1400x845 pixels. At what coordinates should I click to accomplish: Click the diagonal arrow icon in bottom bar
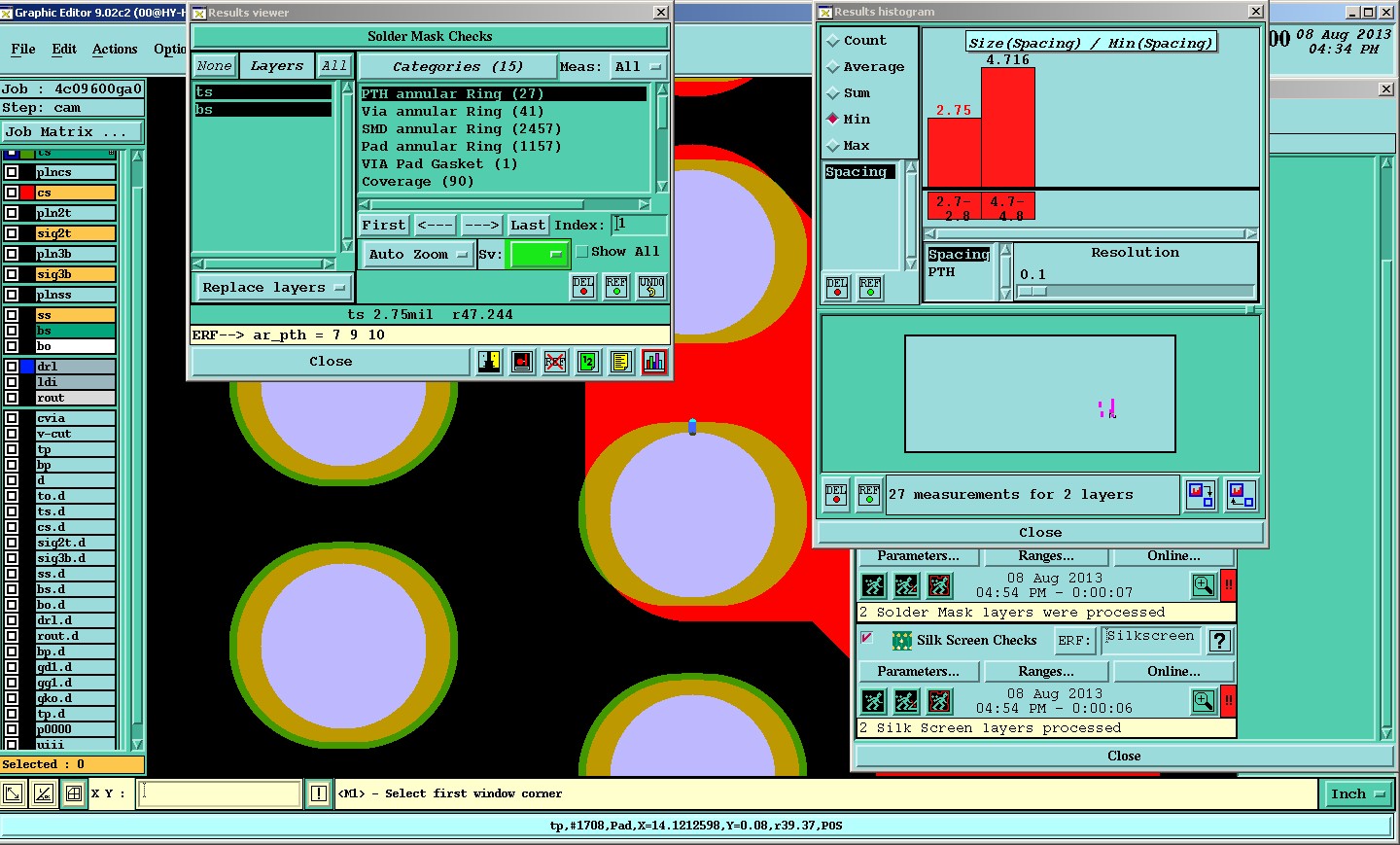point(13,793)
